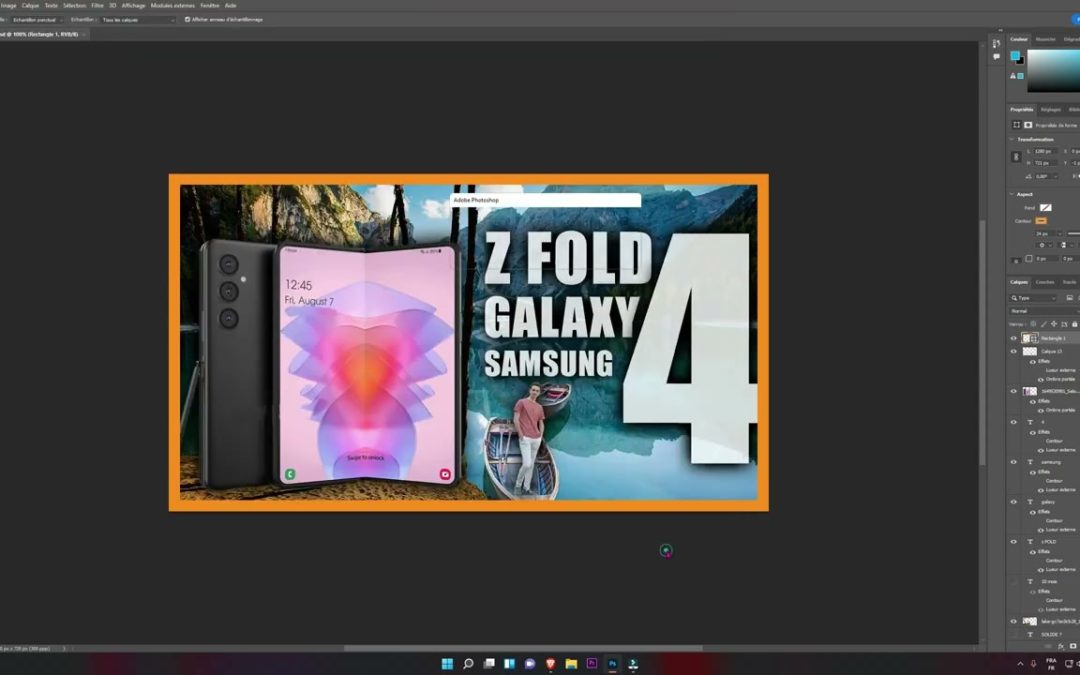Switch to the Nuancier panel tab
Viewport: 1080px width, 675px height.
pyautogui.click(x=1045, y=39)
